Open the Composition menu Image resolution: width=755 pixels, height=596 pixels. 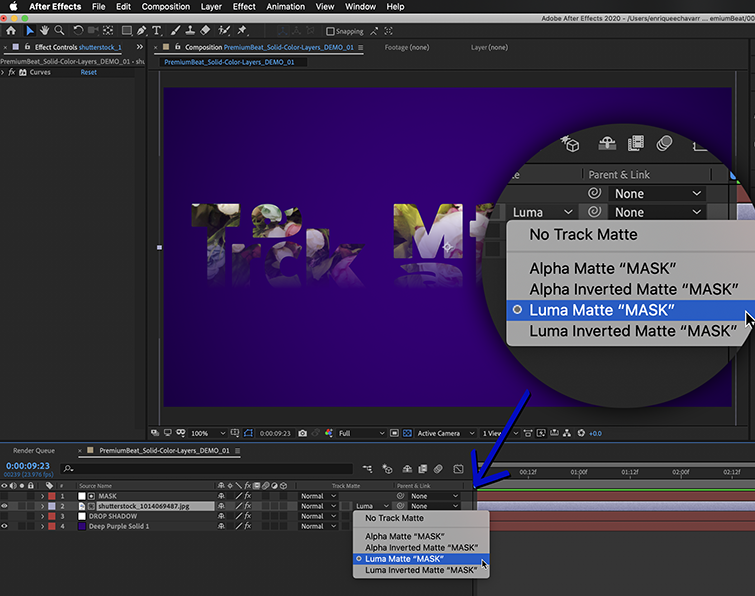point(165,6)
